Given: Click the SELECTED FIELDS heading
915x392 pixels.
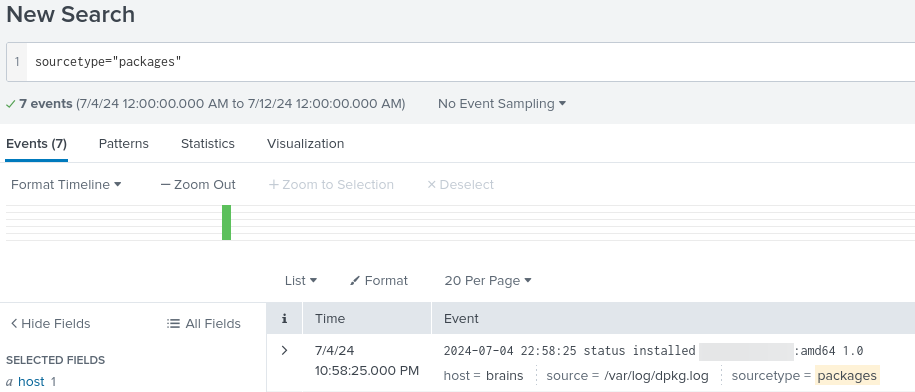Looking at the screenshot, I should [x=55, y=360].
